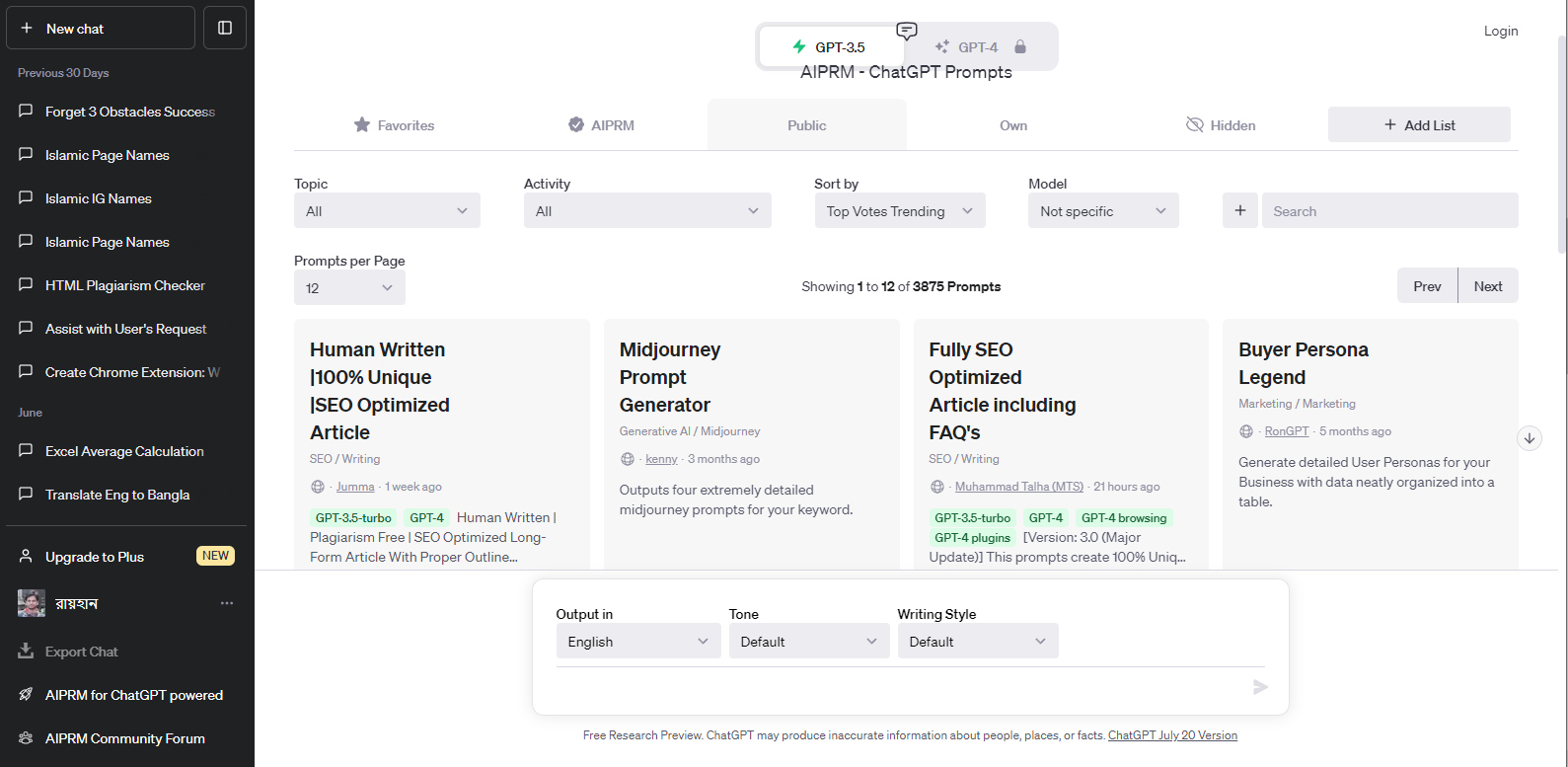Screen dimensions: 1568x767
Task: Open the Sort by dropdown
Action: (899, 211)
